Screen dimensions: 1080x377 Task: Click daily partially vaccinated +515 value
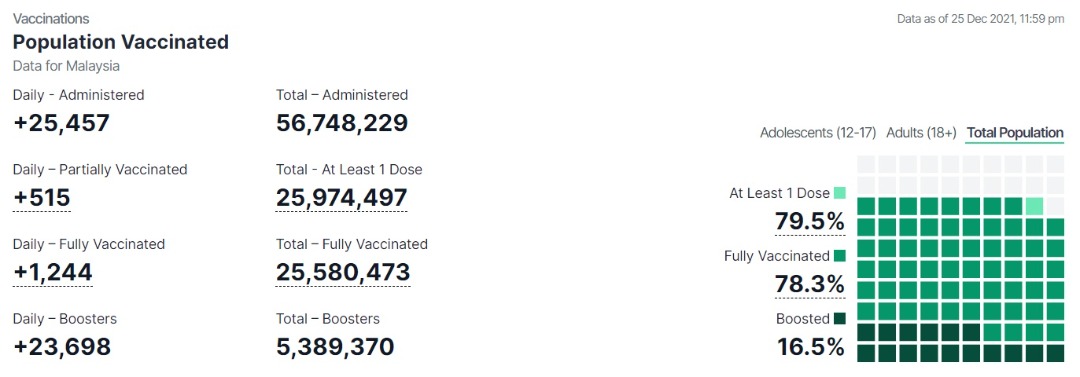(x=41, y=198)
